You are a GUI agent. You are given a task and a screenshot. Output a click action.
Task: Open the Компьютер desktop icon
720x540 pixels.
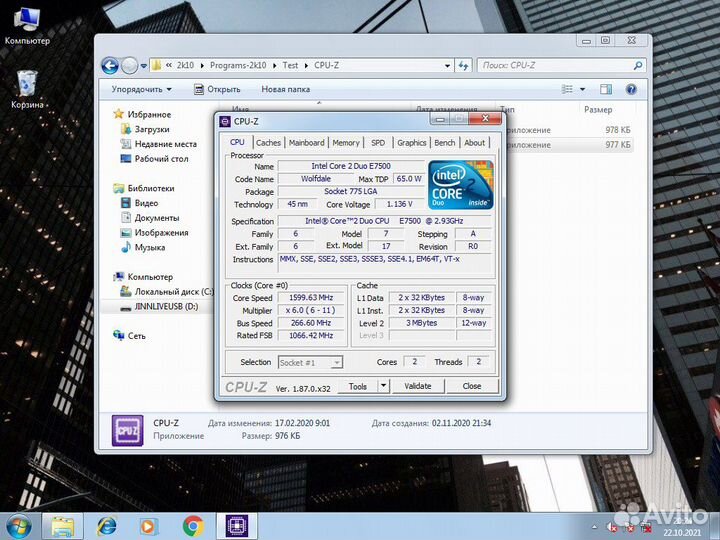point(27,27)
